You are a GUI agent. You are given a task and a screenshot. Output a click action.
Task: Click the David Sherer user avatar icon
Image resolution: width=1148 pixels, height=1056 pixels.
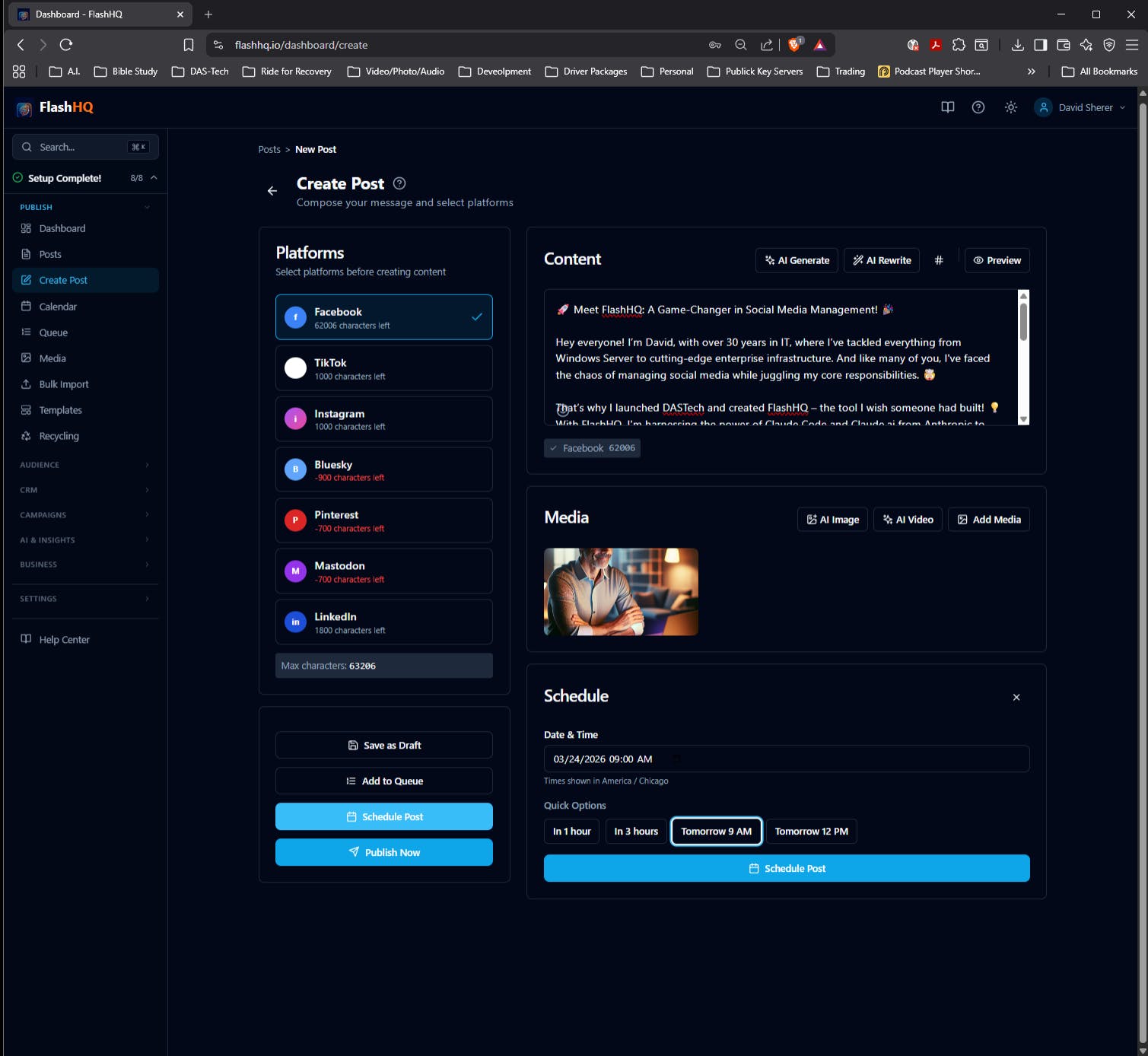click(1044, 107)
